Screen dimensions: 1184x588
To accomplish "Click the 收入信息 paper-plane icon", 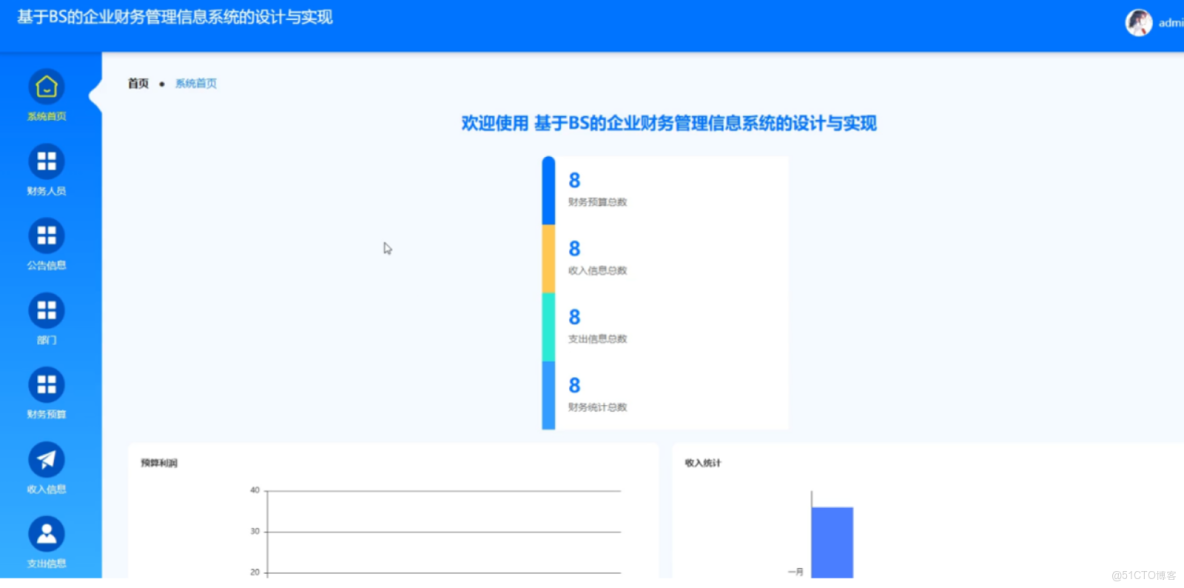I will click(45, 461).
